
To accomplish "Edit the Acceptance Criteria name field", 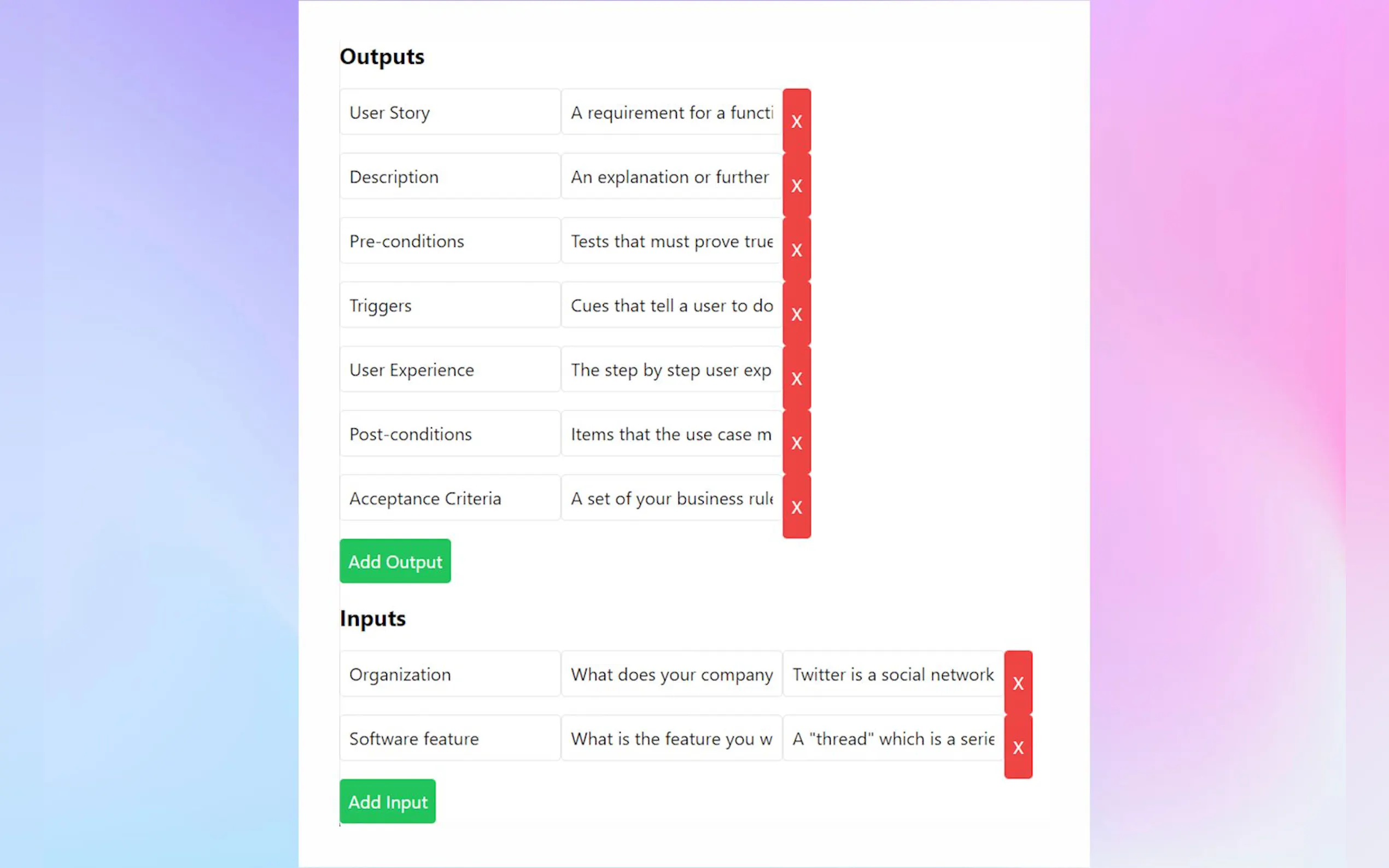I will 450,498.
